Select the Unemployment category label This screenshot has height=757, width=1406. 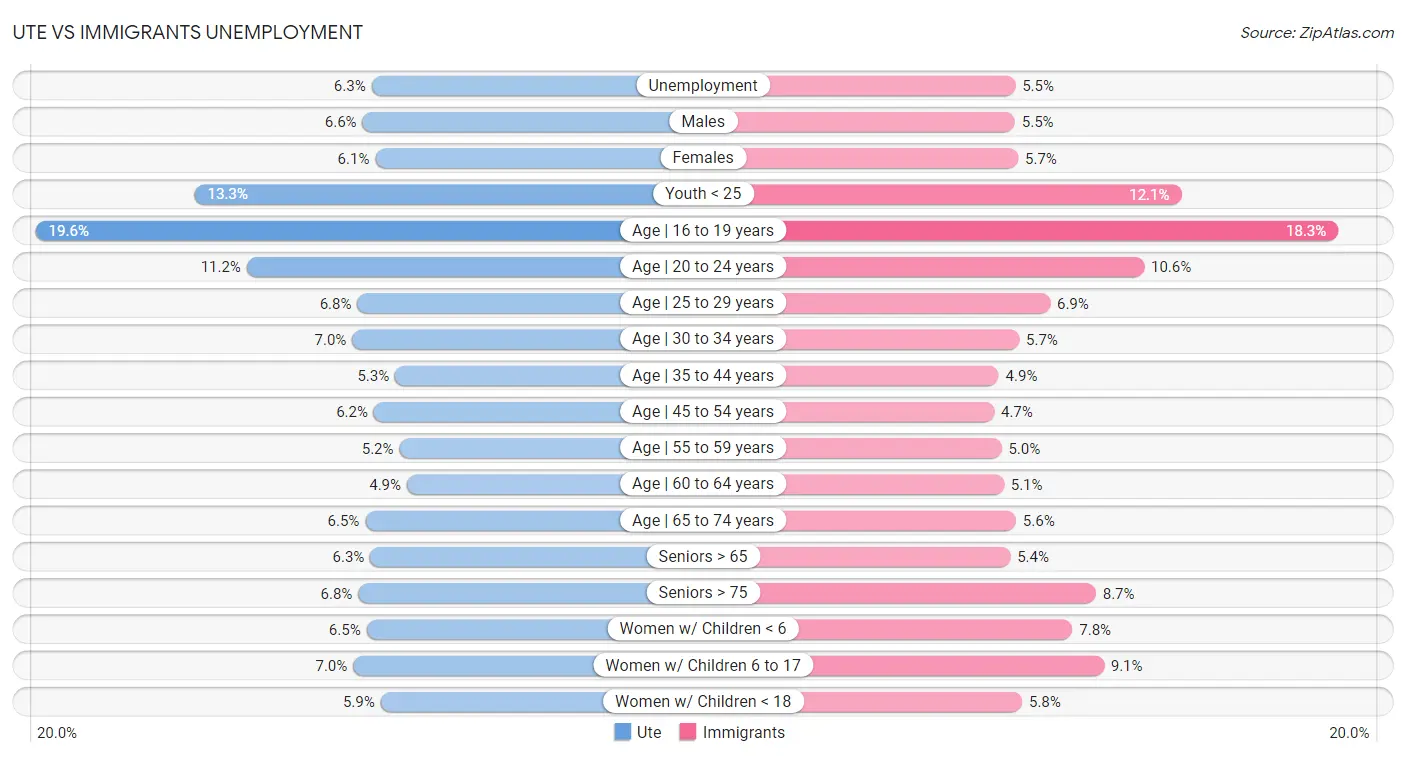[703, 86]
